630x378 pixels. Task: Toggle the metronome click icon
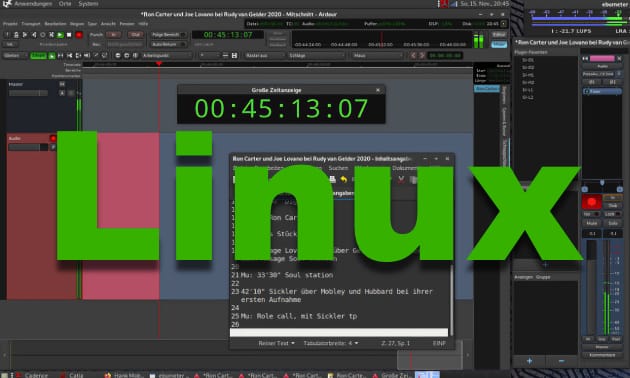click(16, 35)
